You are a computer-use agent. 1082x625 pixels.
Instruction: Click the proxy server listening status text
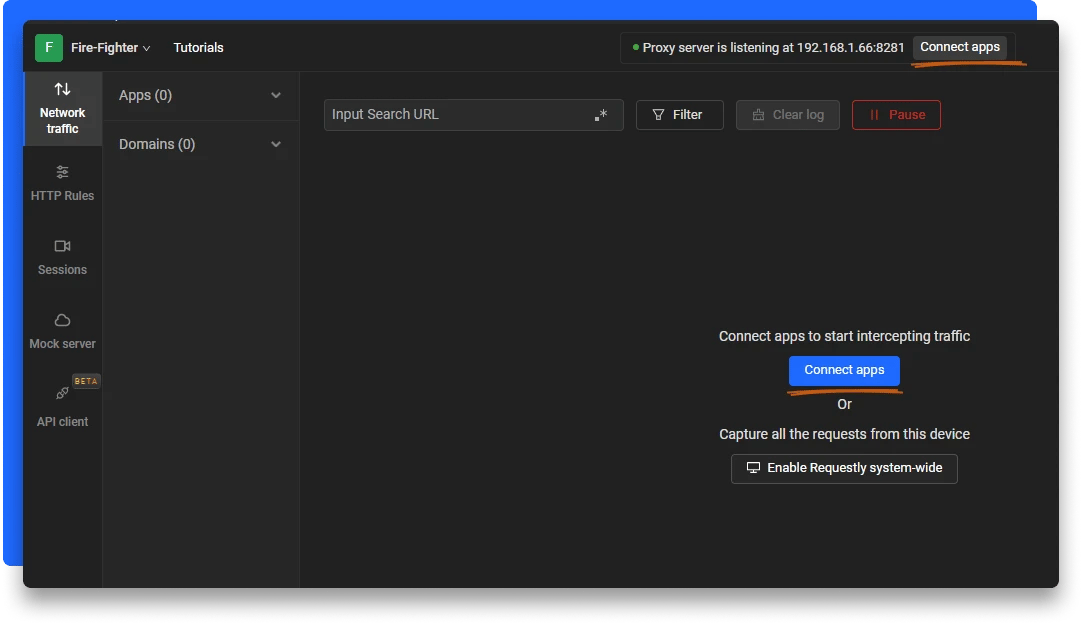pos(773,48)
